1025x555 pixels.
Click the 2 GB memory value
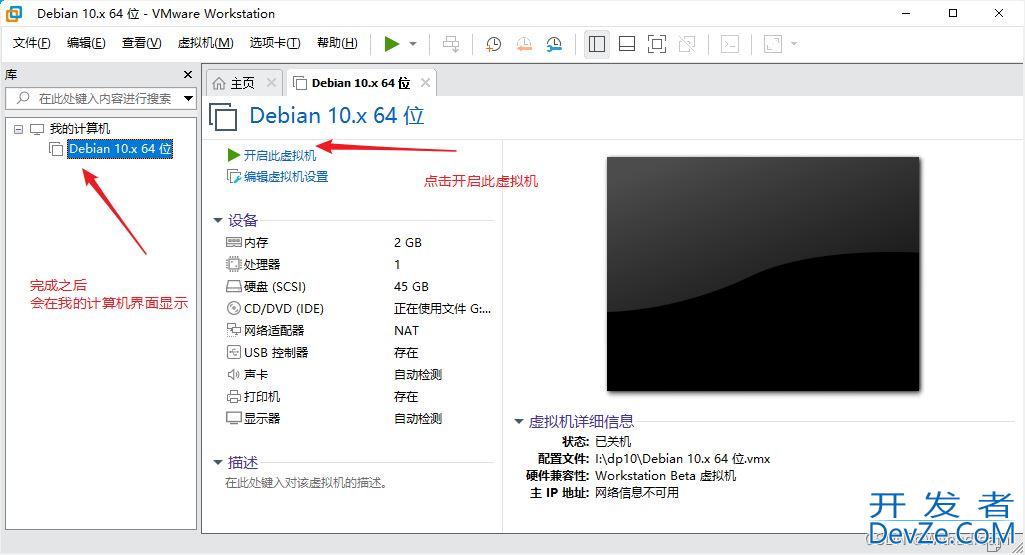click(408, 243)
